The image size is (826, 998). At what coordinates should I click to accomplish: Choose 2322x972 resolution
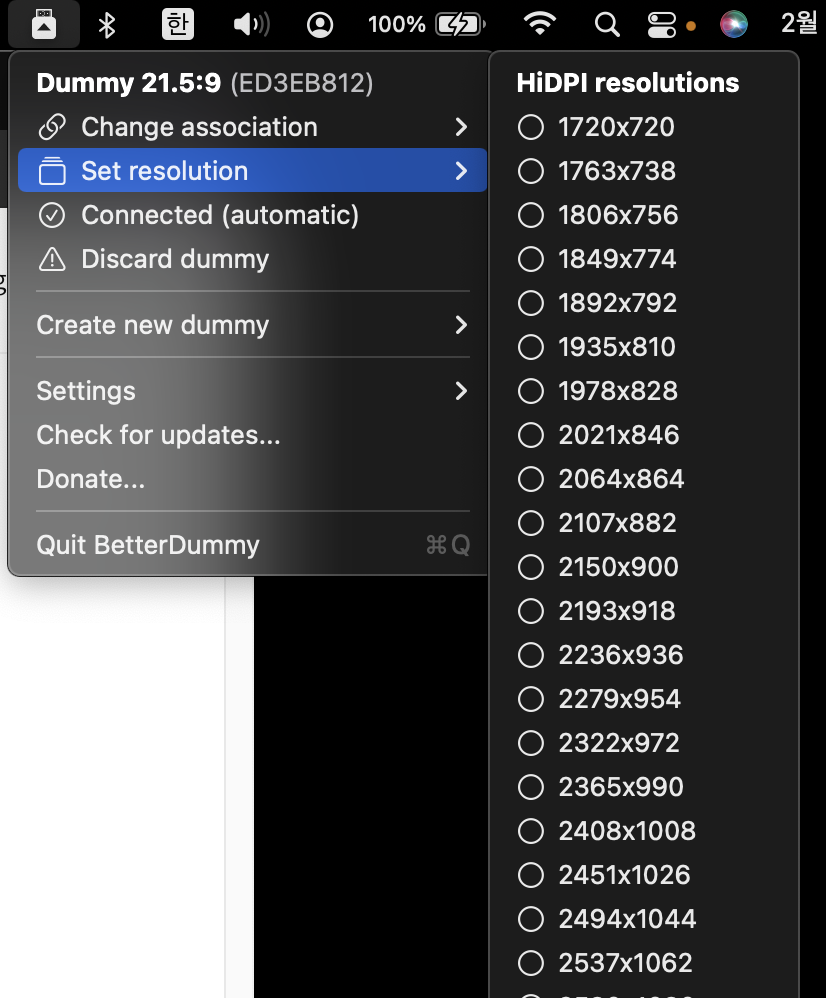(x=643, y=743)
